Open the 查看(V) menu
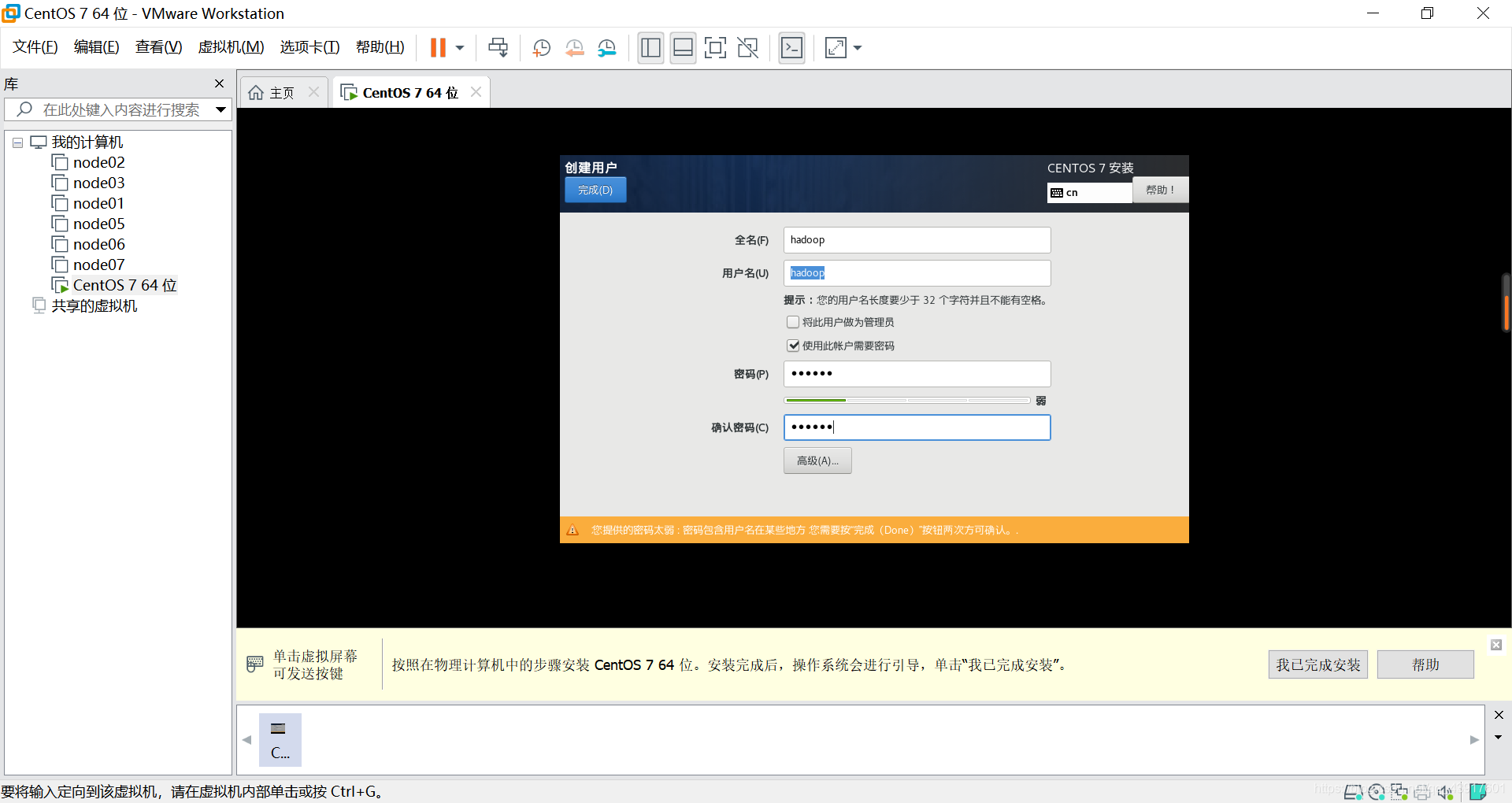 coord(158,47)
